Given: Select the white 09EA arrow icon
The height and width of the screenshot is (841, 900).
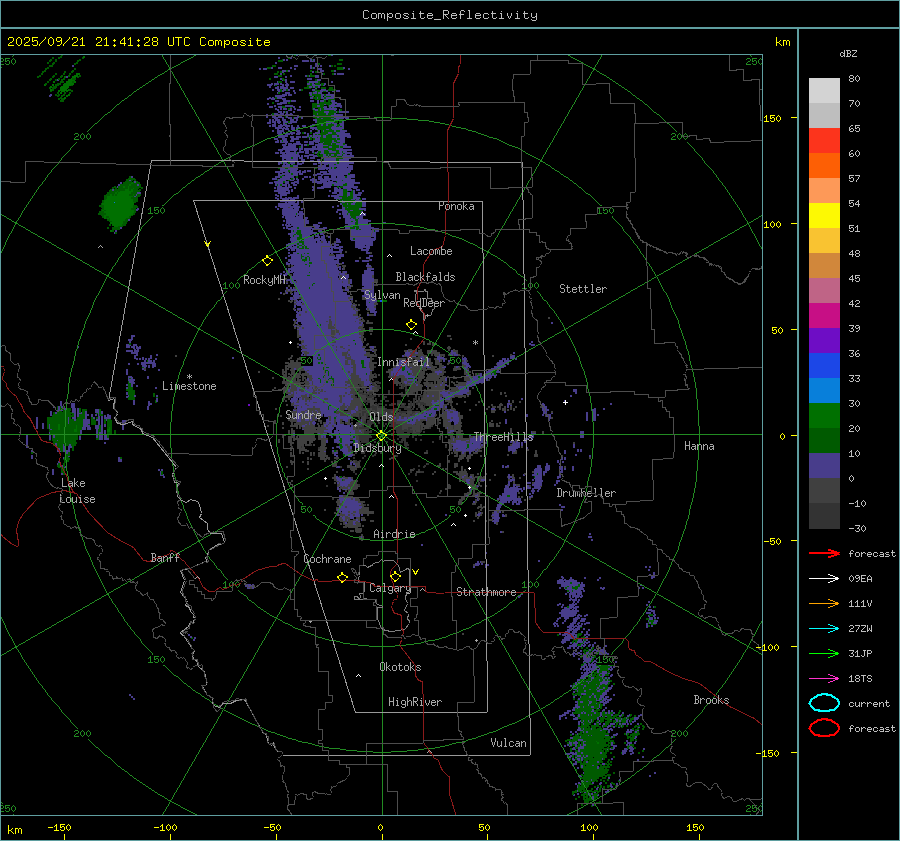Looking at the screenshot, I should click(x=823, y=578).
